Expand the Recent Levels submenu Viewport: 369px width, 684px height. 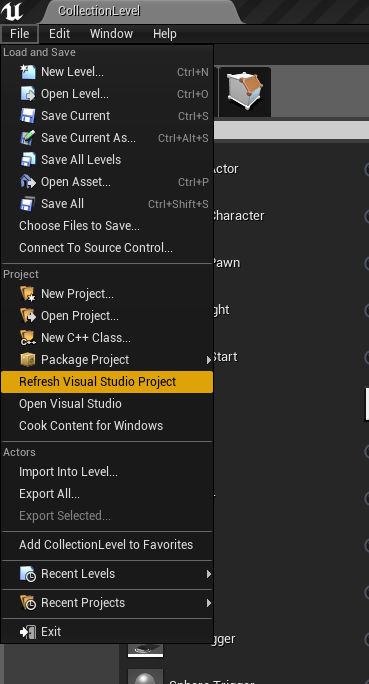click(209, 574)
